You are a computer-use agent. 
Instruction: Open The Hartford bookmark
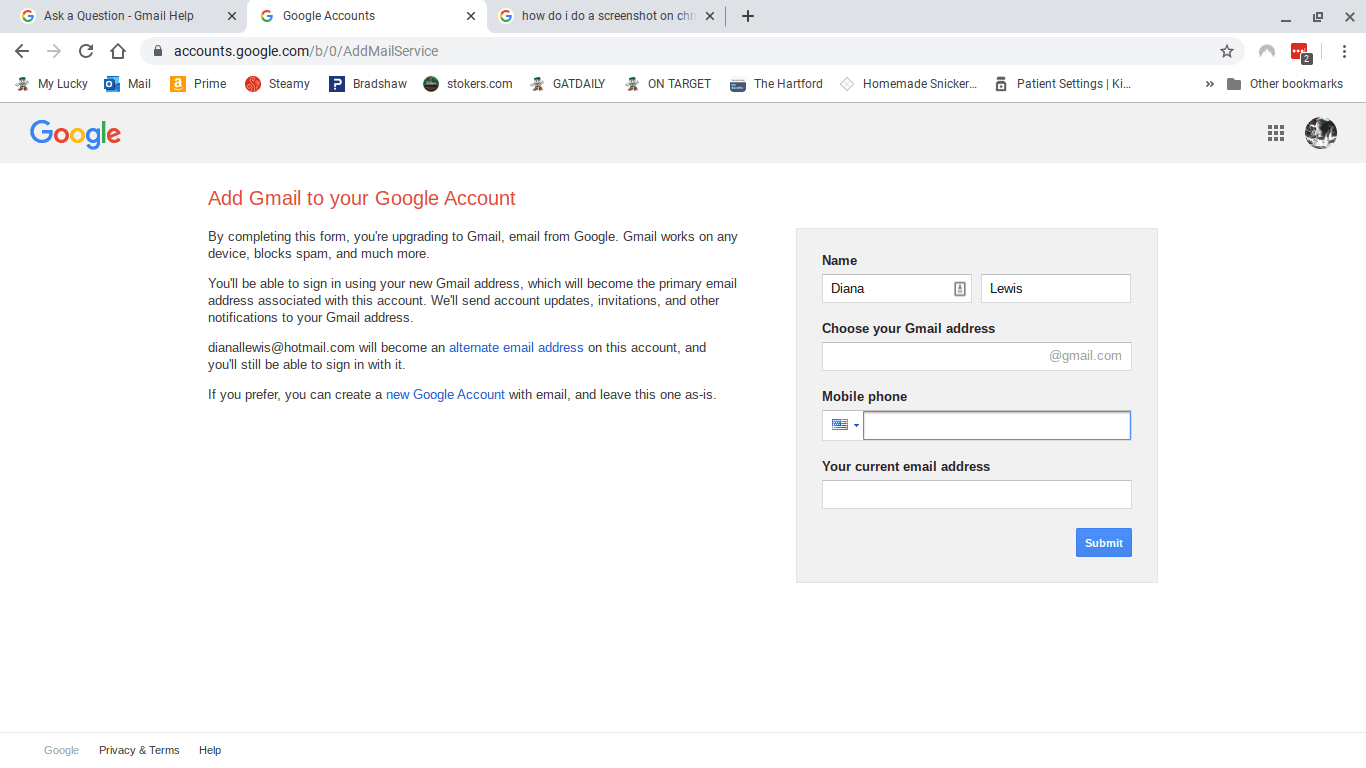click(x=776, y=84)
